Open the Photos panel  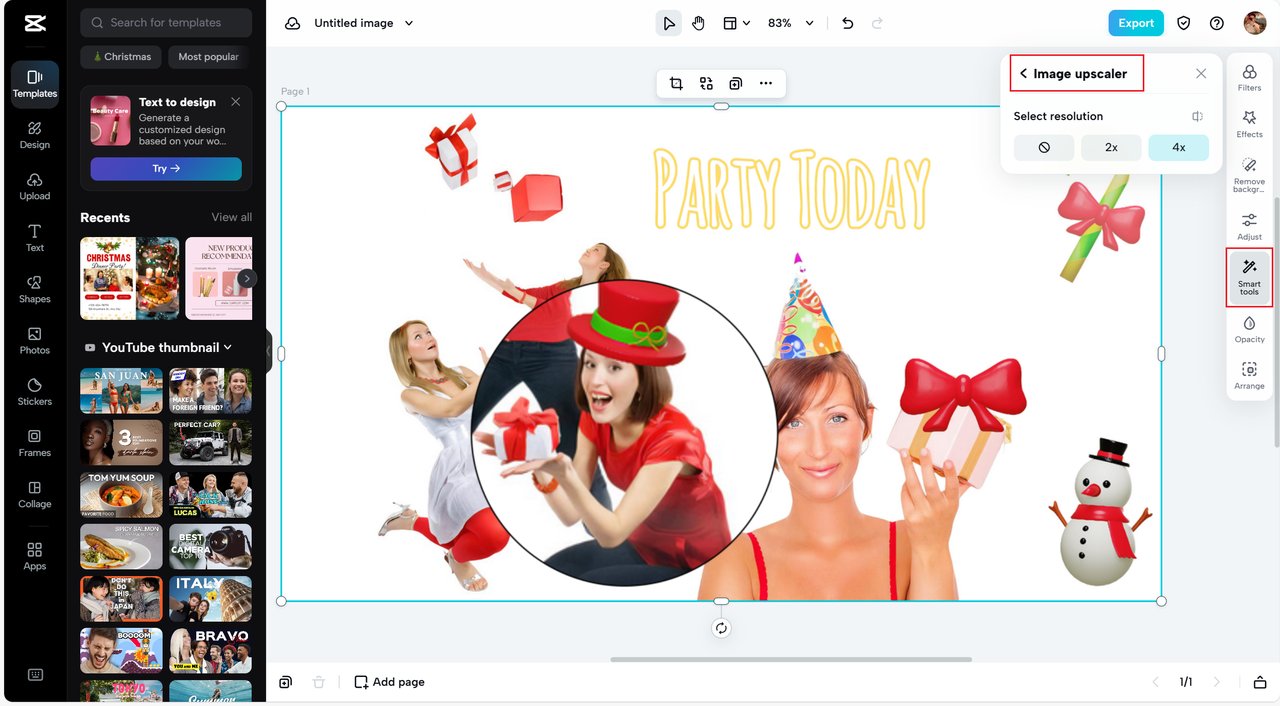[x=35, y=340]
